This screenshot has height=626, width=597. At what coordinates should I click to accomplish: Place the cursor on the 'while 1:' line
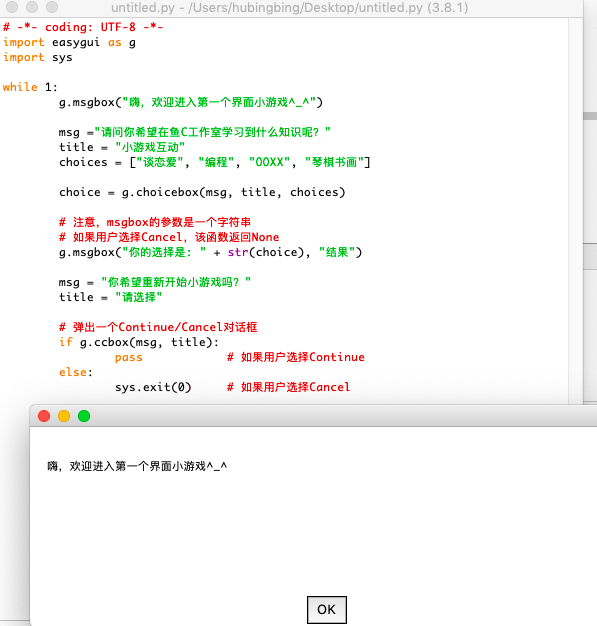click(30, 87)
